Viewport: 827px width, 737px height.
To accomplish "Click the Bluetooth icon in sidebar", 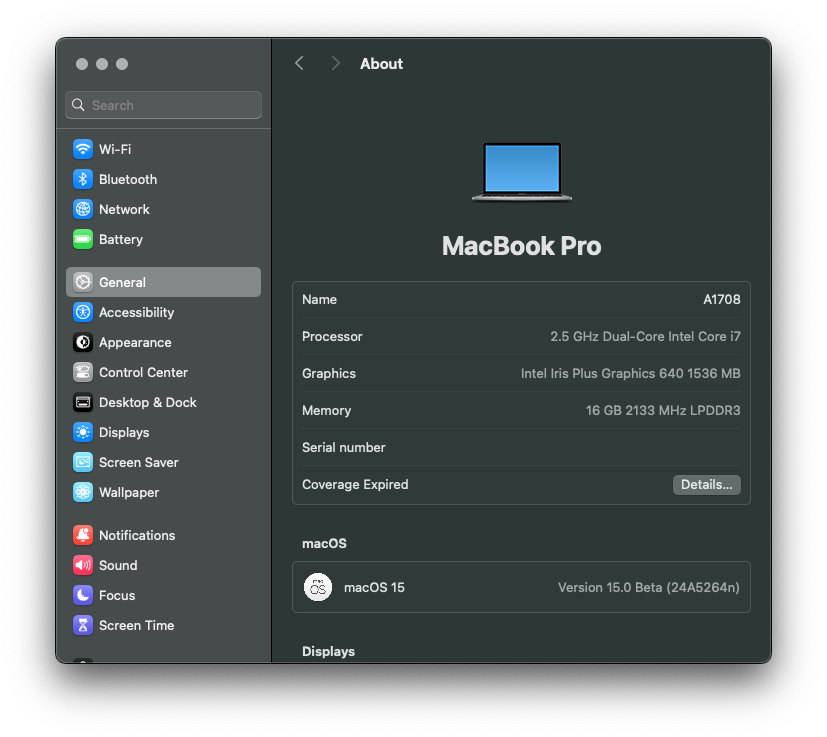I will pos(83,179).
